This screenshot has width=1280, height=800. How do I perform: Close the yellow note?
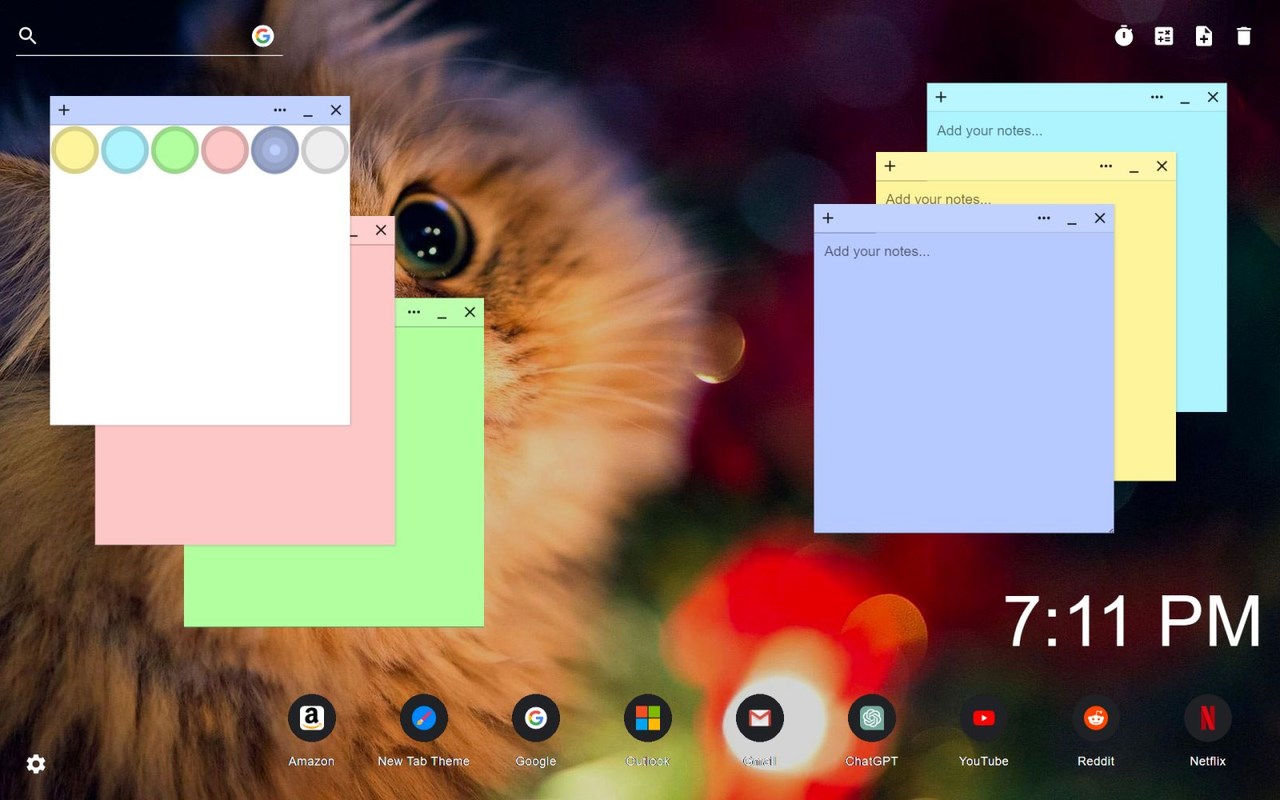point(1162,166)
